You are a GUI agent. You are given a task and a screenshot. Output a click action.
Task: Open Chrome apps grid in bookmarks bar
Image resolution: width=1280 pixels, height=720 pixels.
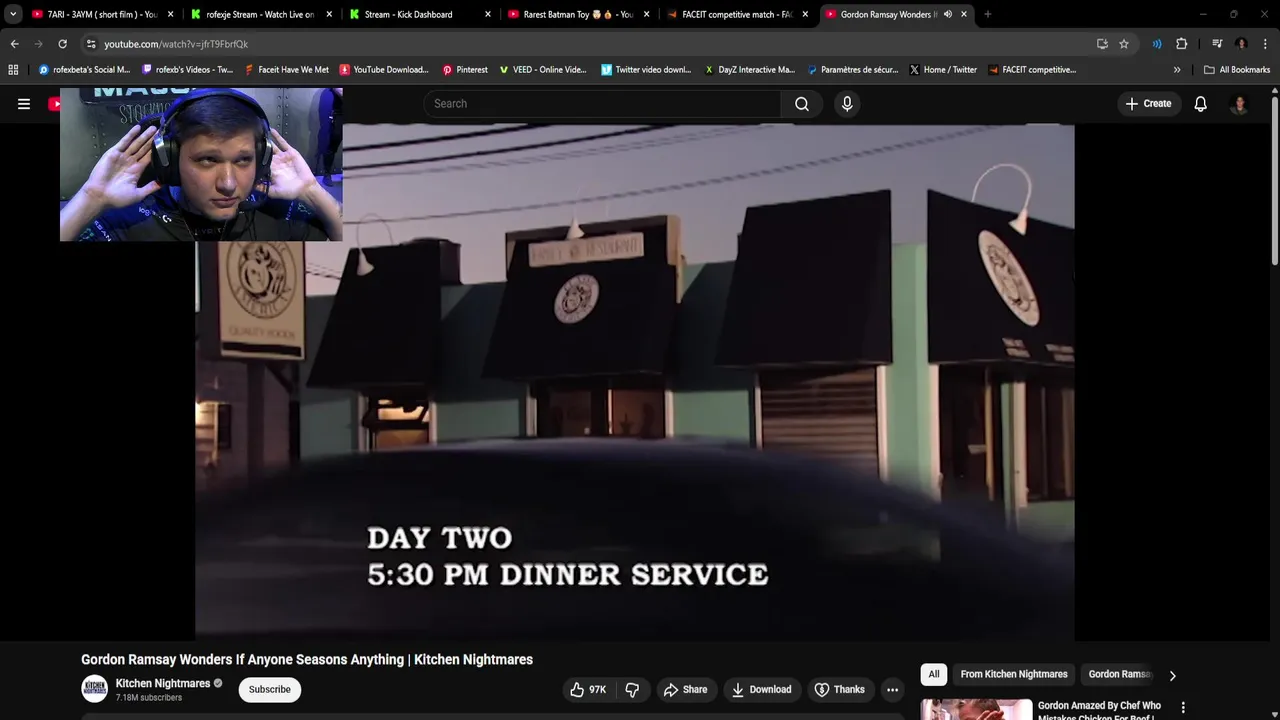[x=13, y=70]
